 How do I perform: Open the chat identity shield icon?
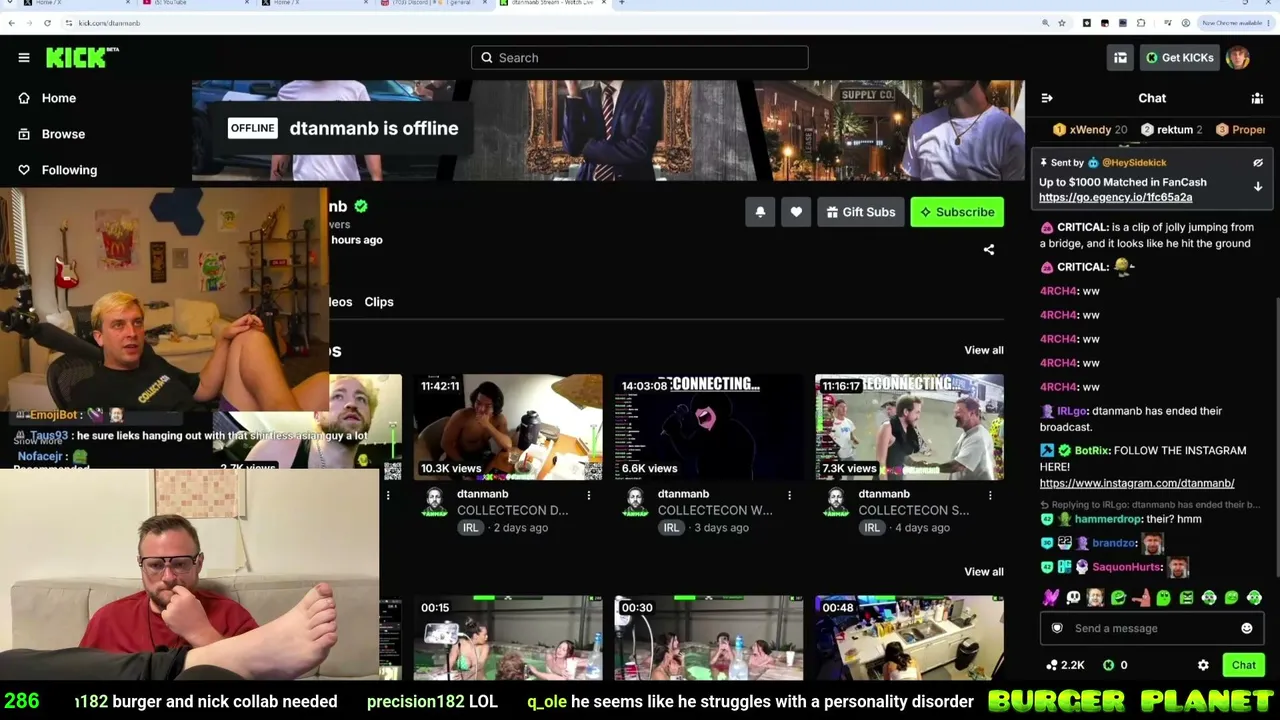tap(1057, 628)
